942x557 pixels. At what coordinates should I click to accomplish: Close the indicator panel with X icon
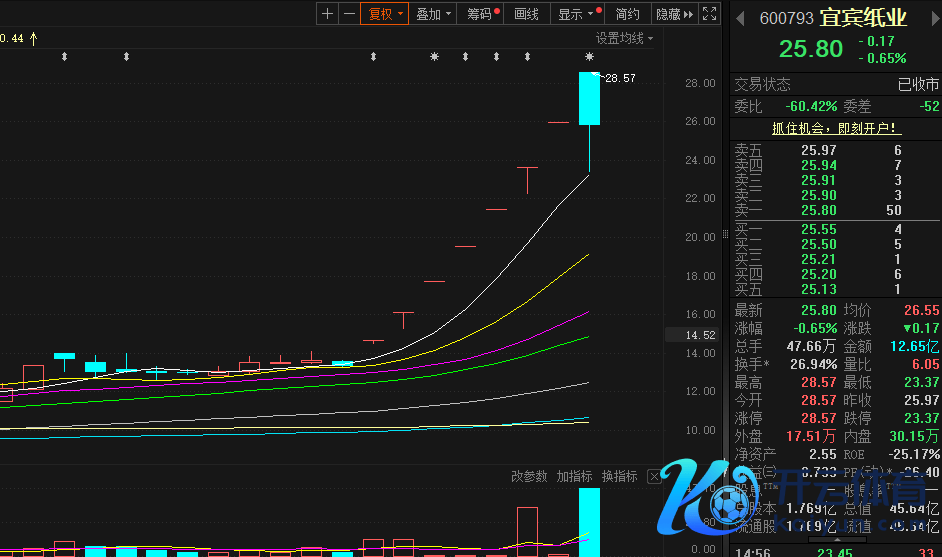[x=657, y=477]
